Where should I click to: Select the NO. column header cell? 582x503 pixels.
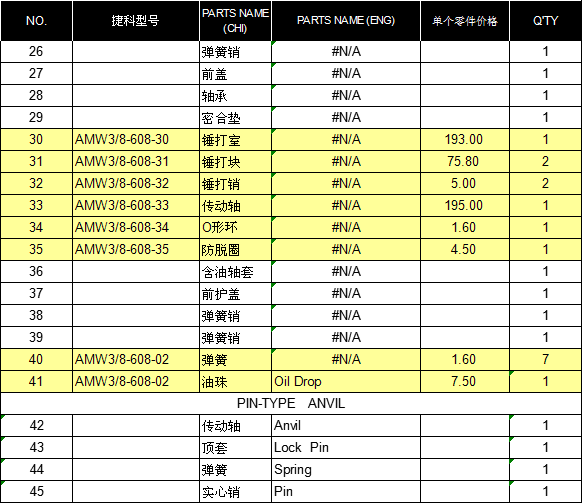36,20
